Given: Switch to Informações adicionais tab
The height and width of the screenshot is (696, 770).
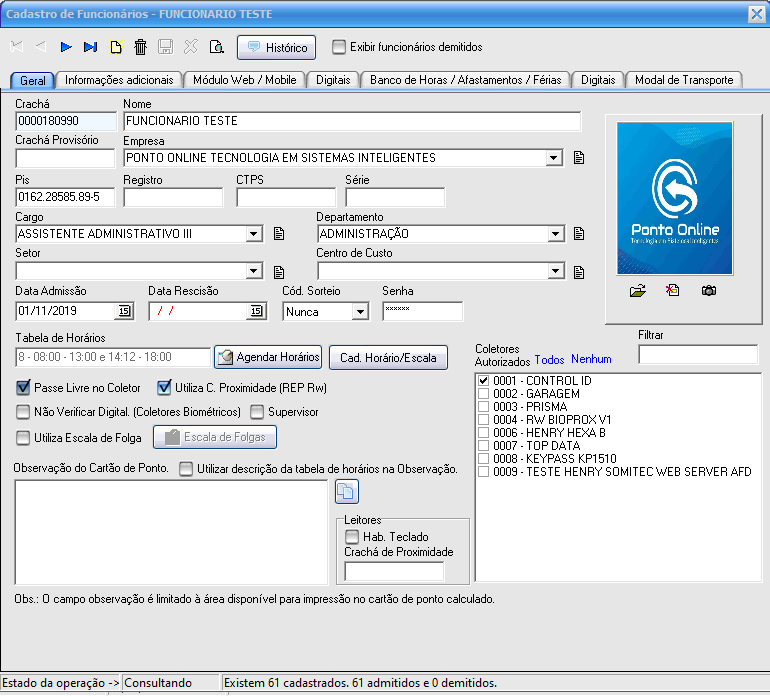Looking at the screenshot, I should click(119, 80).
